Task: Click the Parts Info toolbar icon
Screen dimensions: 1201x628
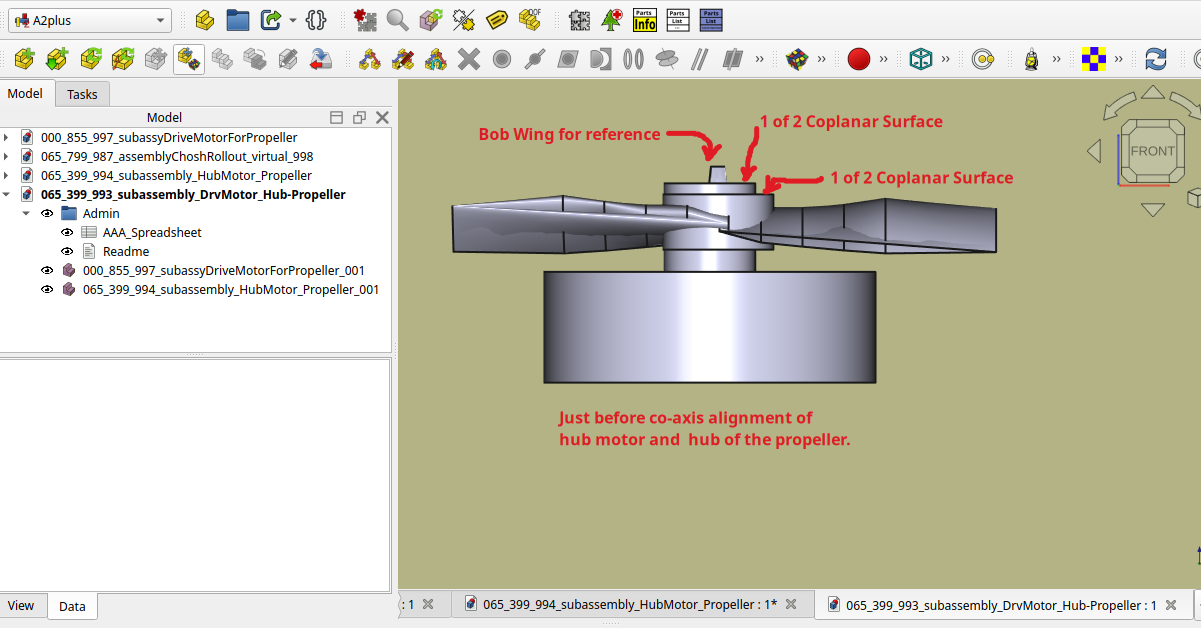Action: (x=645, y=20)
